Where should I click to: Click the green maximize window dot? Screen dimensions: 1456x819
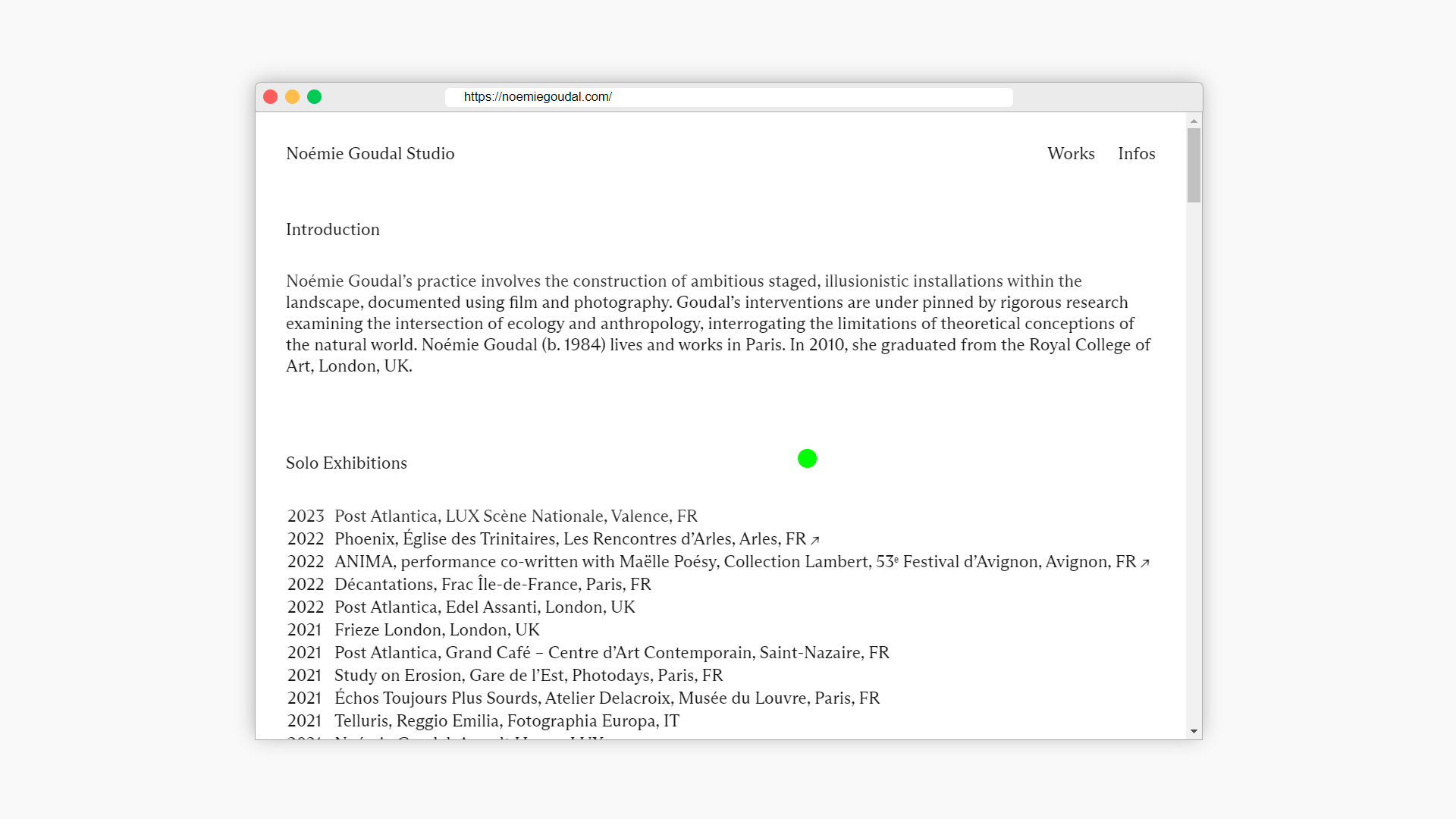[x=314, y=97]
